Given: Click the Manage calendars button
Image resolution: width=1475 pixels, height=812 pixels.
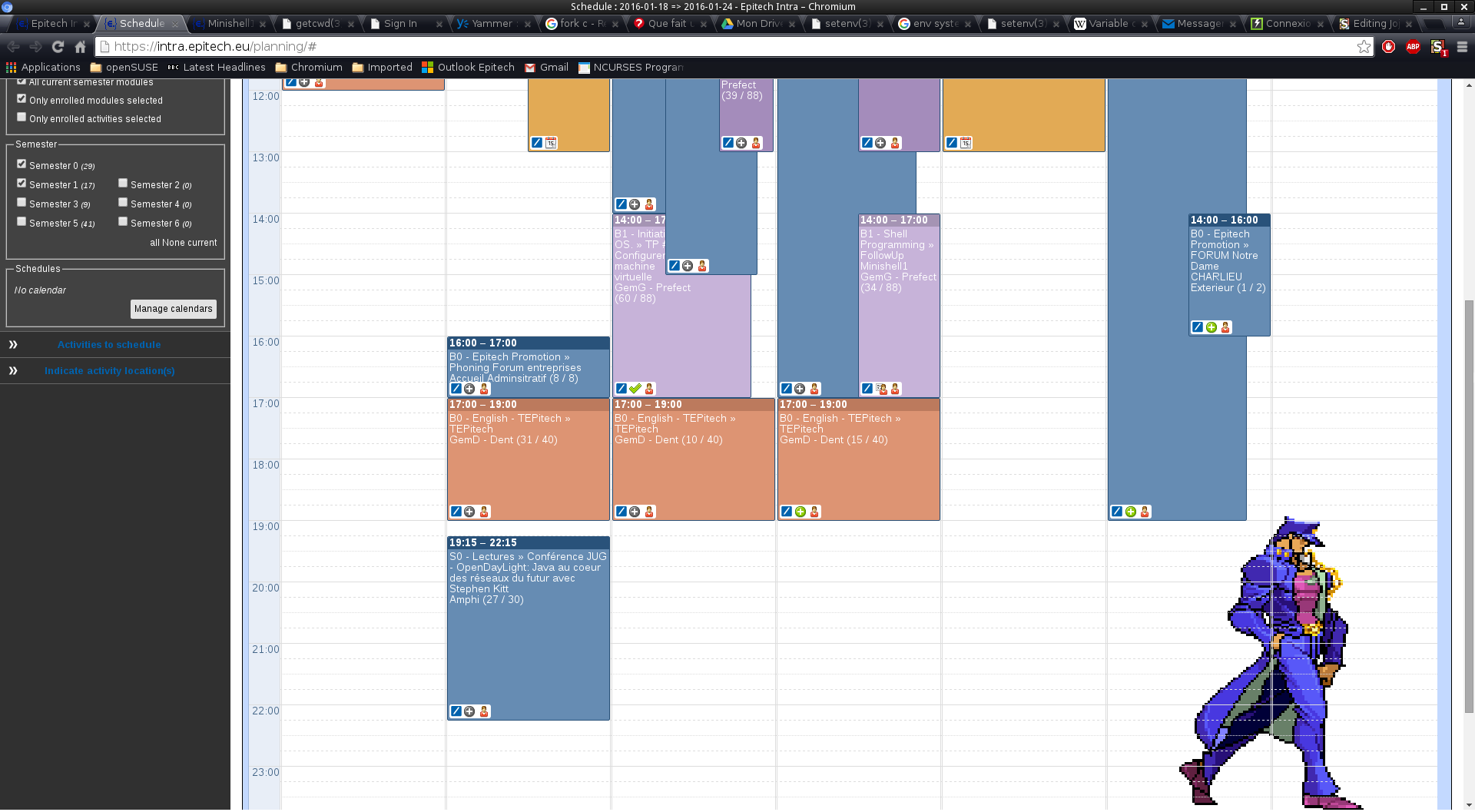Looking at the screenshot, I should [174, 309].
